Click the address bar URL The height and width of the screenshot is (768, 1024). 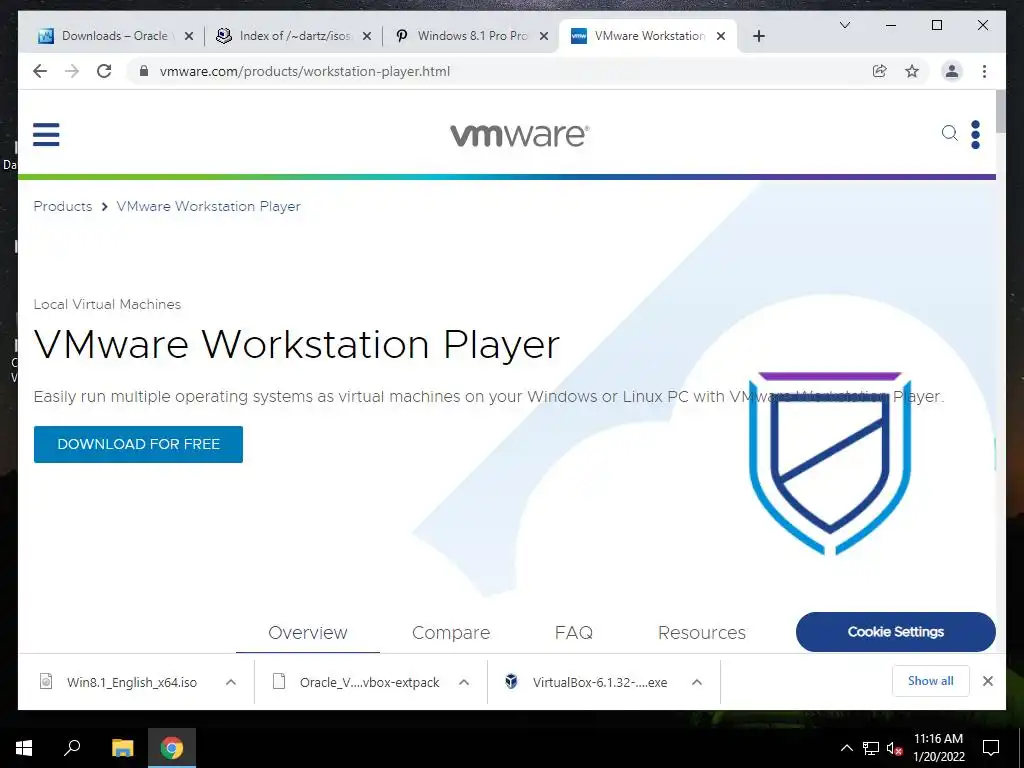(x=305, y=71)
